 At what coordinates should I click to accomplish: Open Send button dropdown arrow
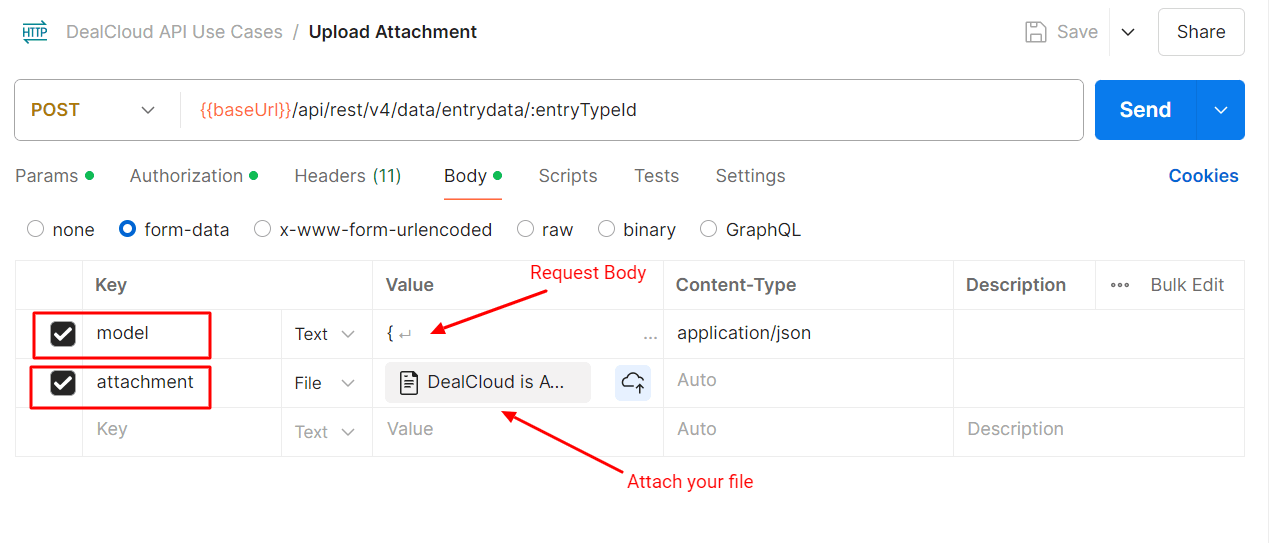(x=1221, y=110)
